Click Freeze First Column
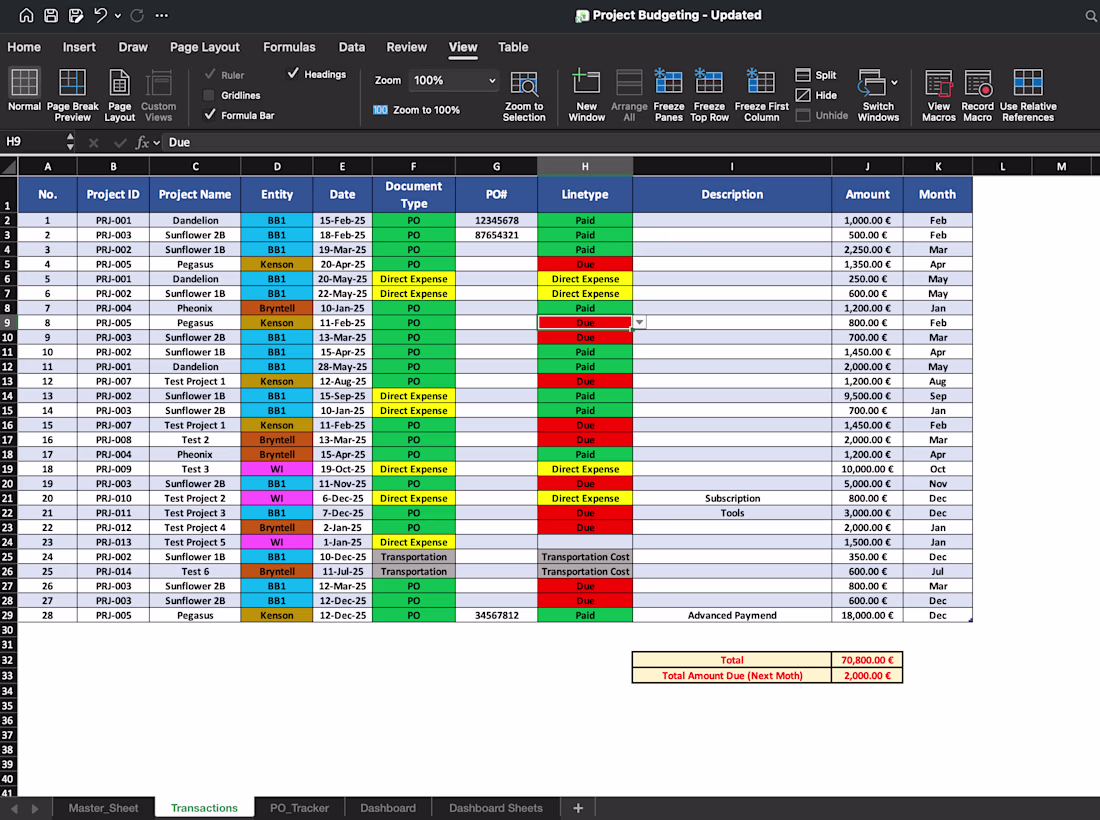1100x820 pixels. click(x=762, y=95)
